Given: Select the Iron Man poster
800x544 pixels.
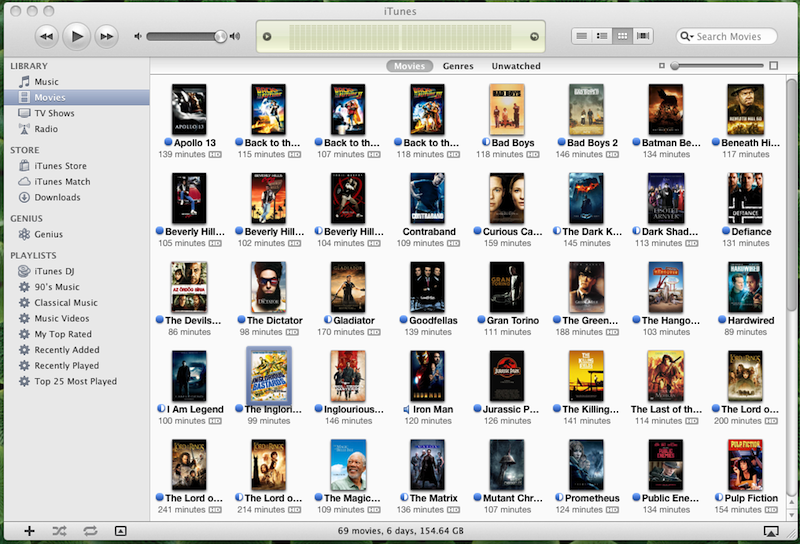Looking at the screenshot, I should click(428, 376).
